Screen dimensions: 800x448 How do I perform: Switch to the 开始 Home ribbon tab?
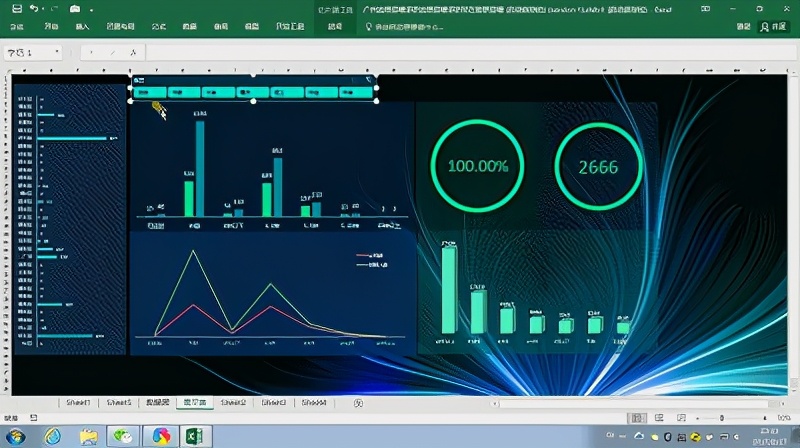51,27
